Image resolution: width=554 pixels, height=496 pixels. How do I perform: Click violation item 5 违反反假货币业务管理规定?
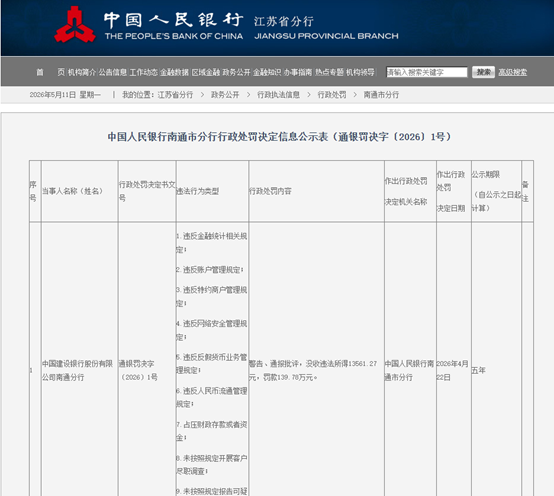211,364
